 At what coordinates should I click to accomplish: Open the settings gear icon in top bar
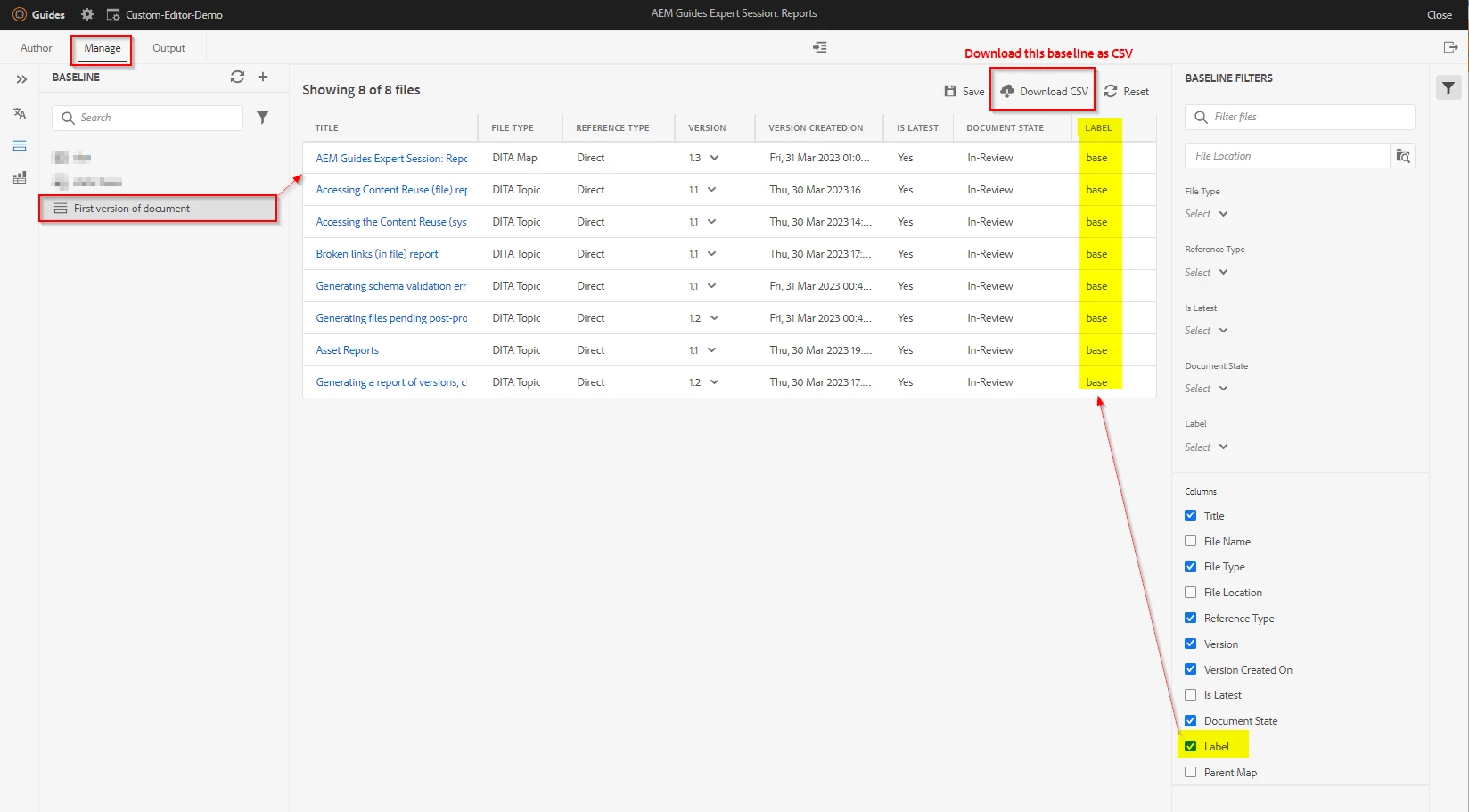click(x=87, y=14)
